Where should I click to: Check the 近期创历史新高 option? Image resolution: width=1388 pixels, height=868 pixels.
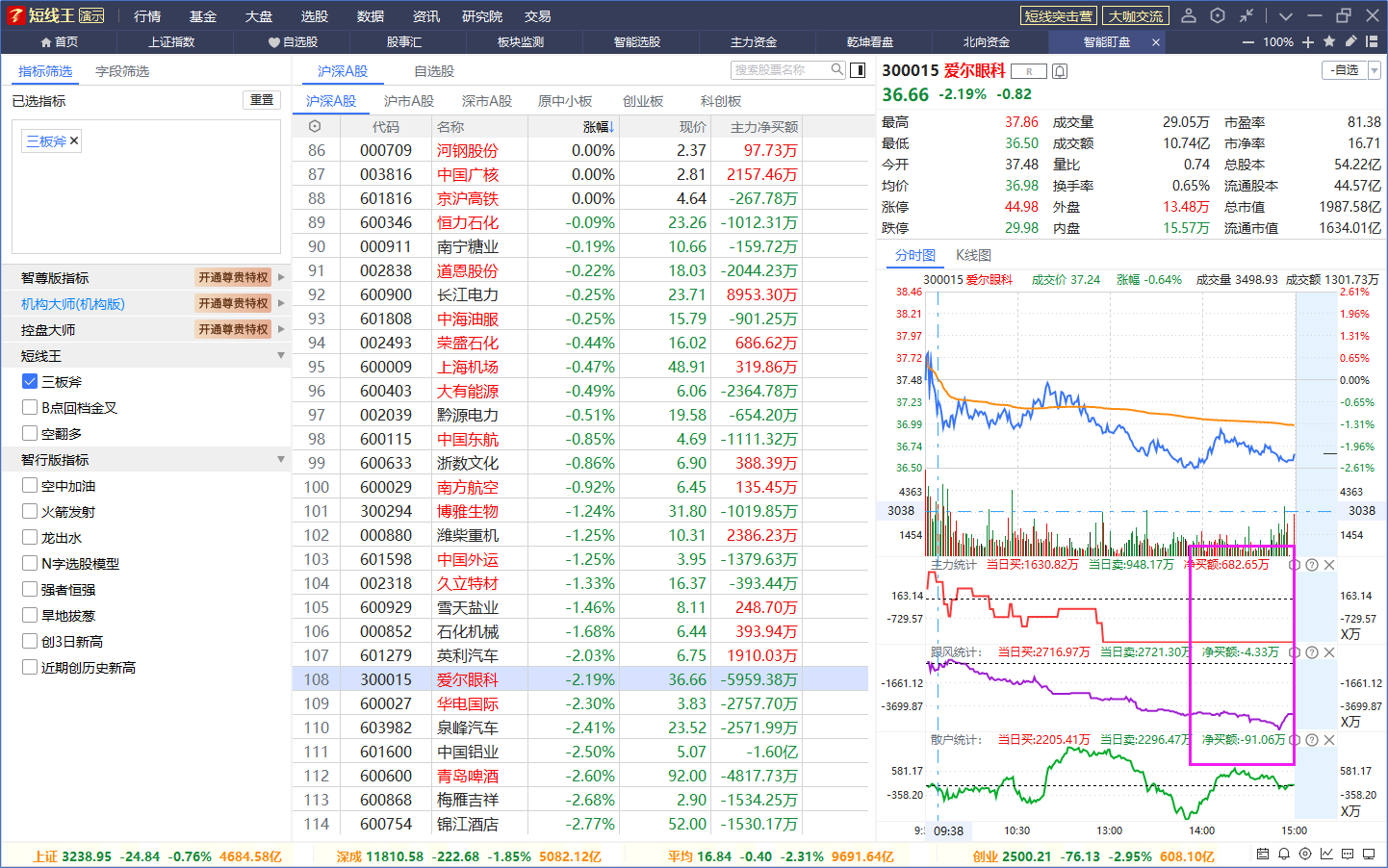(30, 667)
